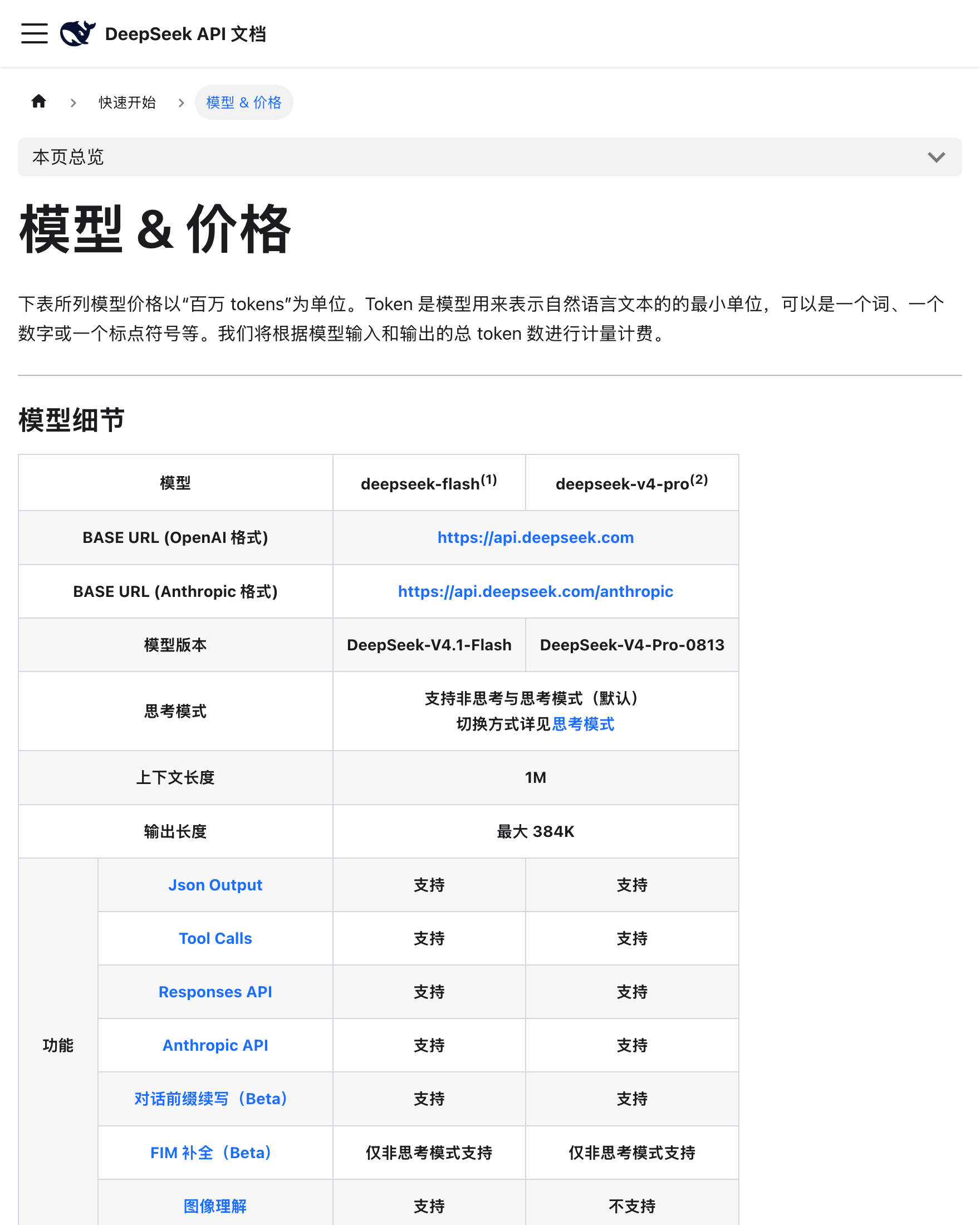Click the 模型细节 section heading

tap(72, 420)
